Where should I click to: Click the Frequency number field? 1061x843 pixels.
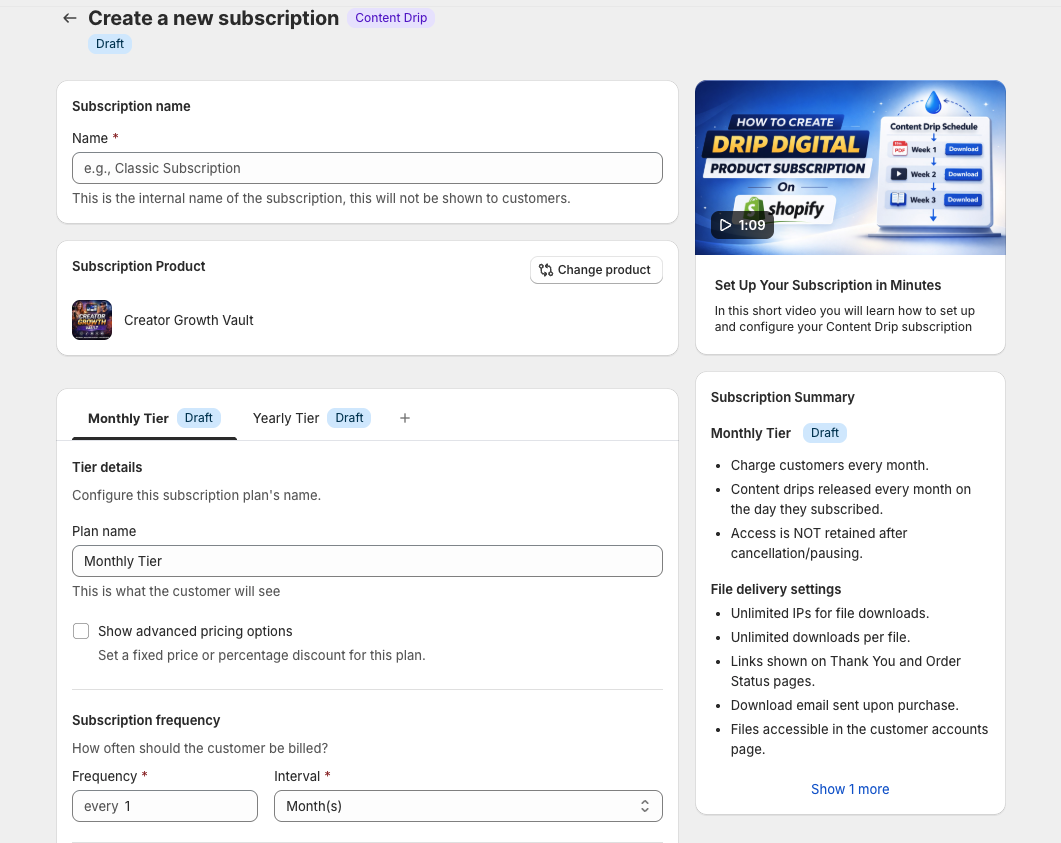(x=165, y=806)
